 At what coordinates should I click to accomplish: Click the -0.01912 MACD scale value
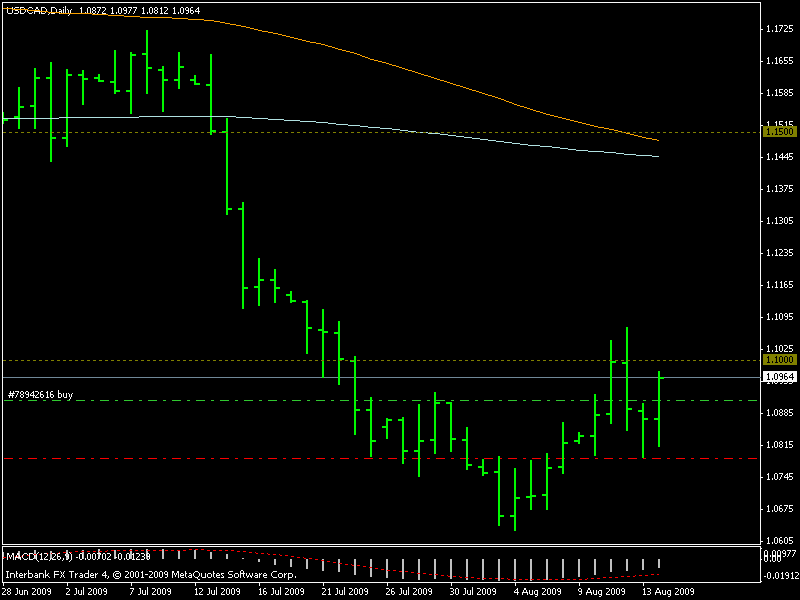click(x=781, y=576)
